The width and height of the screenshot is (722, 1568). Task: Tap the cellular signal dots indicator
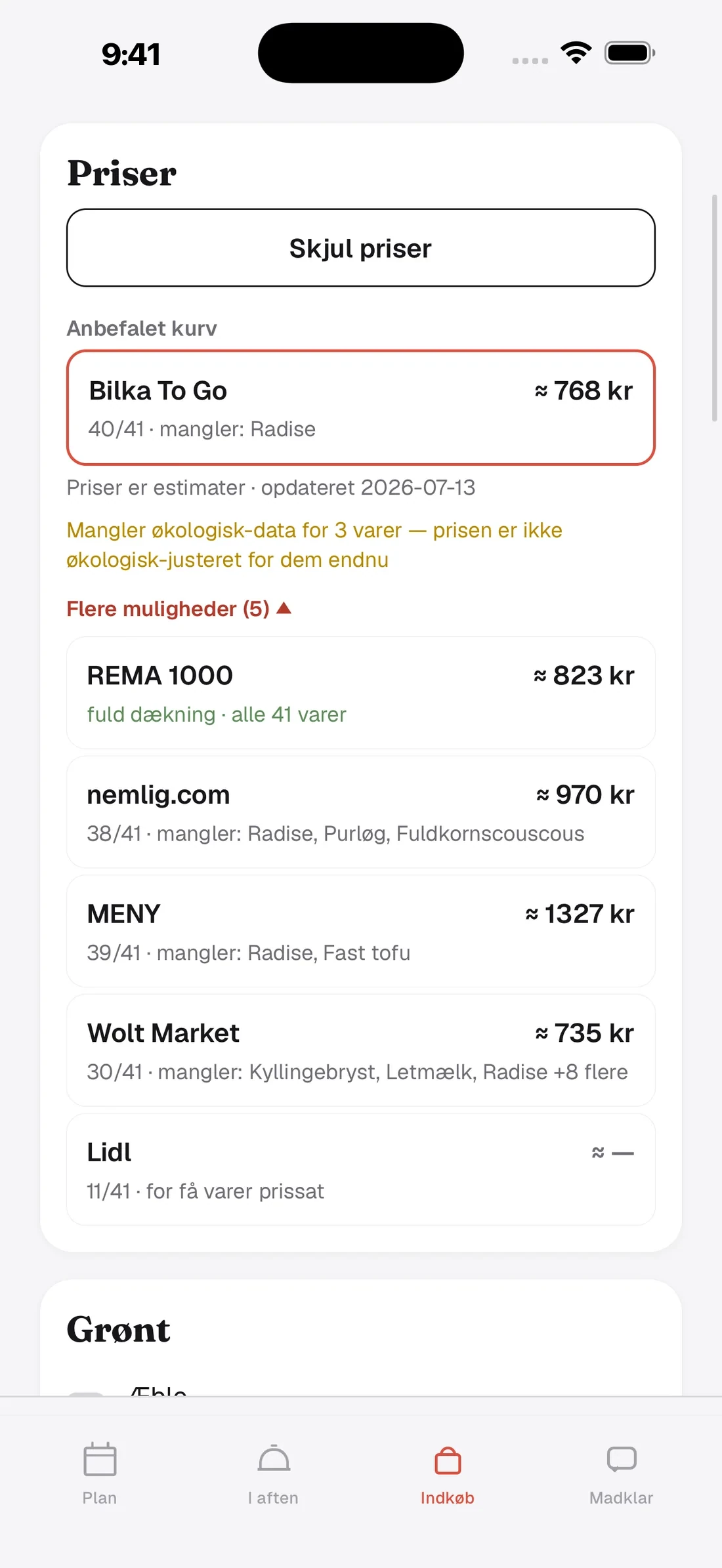click(x=530, y=60)
